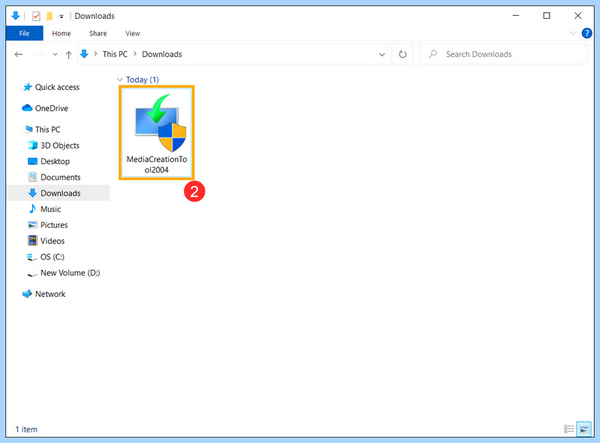This screenshot has height=443, width=600.
Task: Go back with the left arrow
Action: tap(18, 54)
